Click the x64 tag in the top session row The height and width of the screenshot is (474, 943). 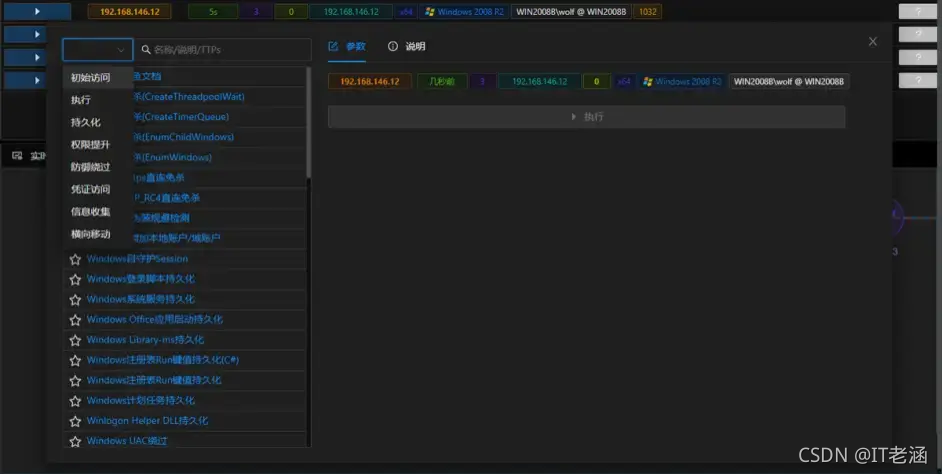(x=407, y=11)
